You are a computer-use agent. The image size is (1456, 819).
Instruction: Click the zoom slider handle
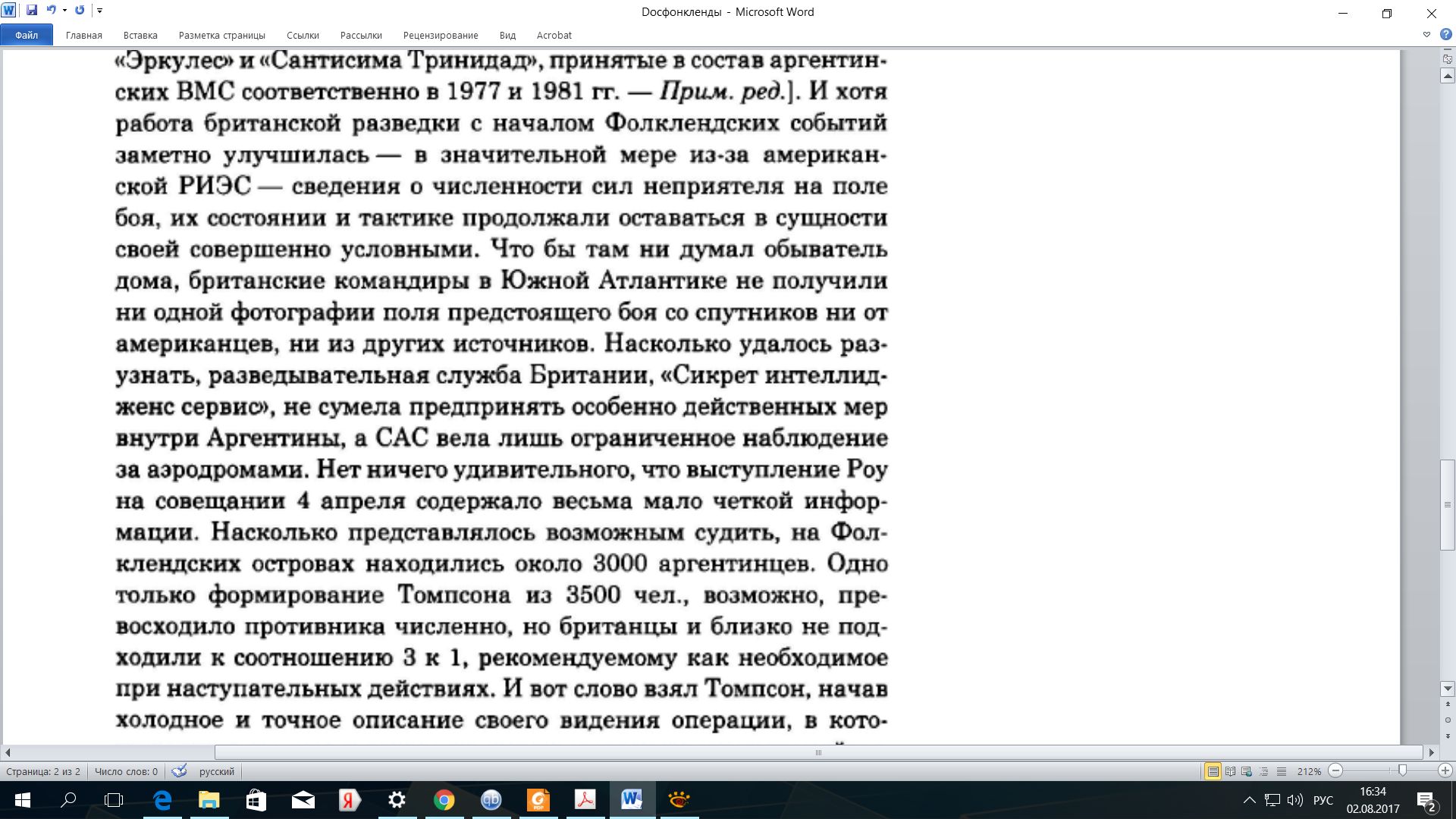coord(1402,770)
